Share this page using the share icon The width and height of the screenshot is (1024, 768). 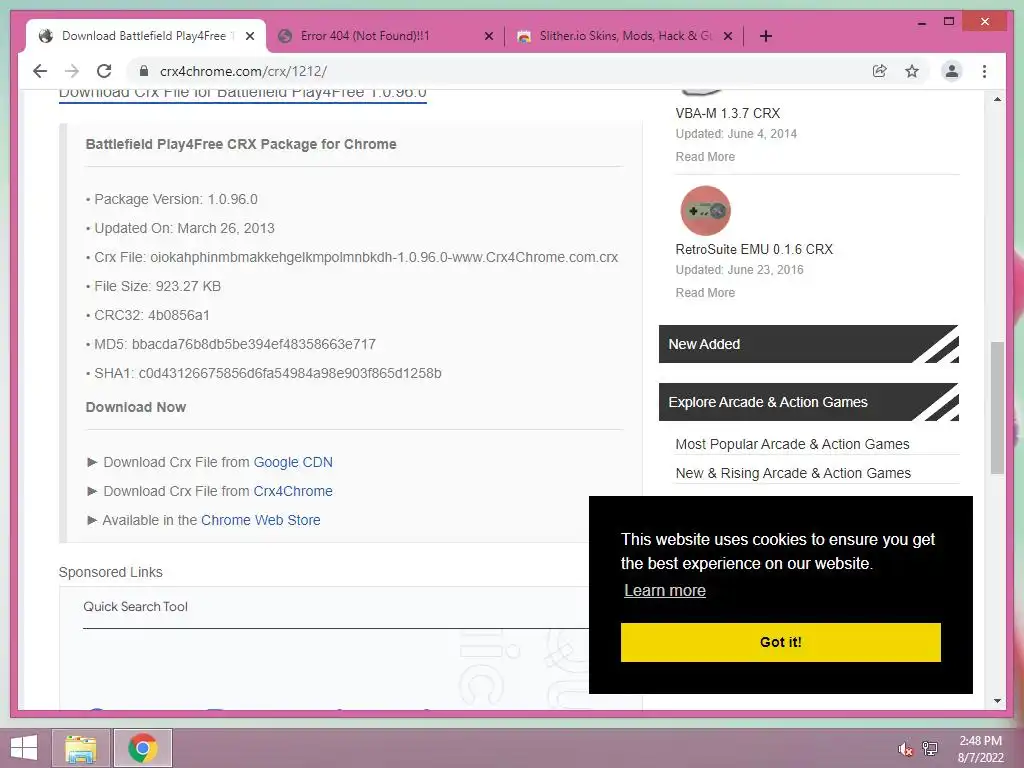880,71
